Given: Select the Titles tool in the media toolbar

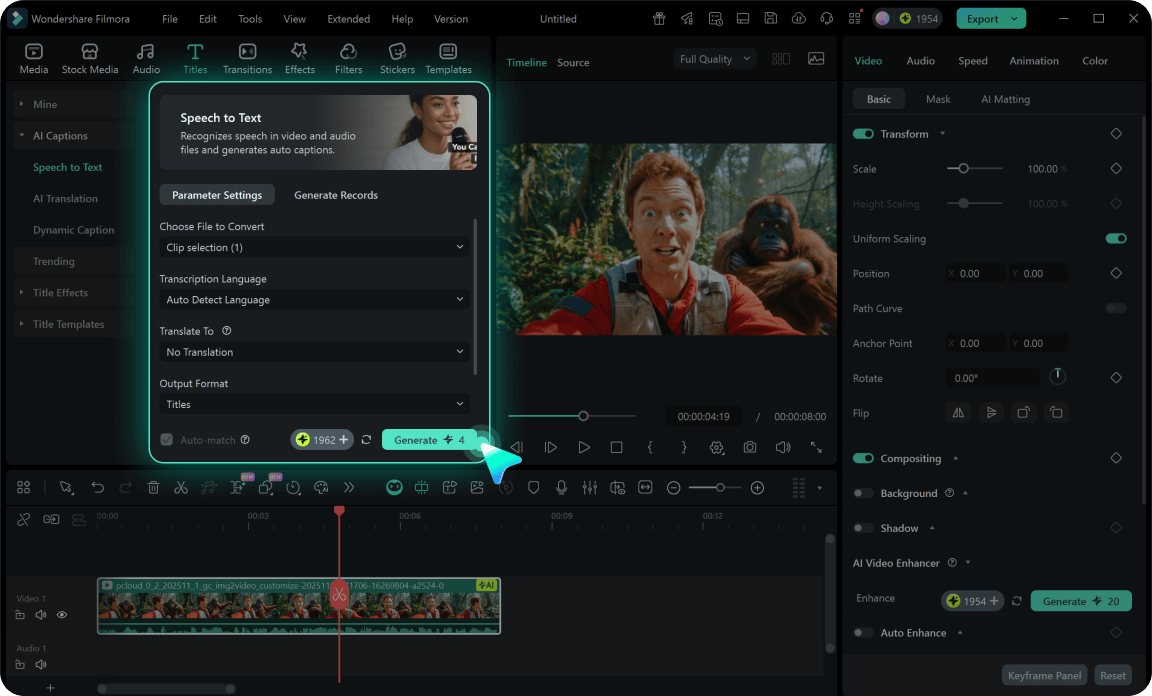Looking at the screenshot, I should pyautogui.click(x=195, y=57).
